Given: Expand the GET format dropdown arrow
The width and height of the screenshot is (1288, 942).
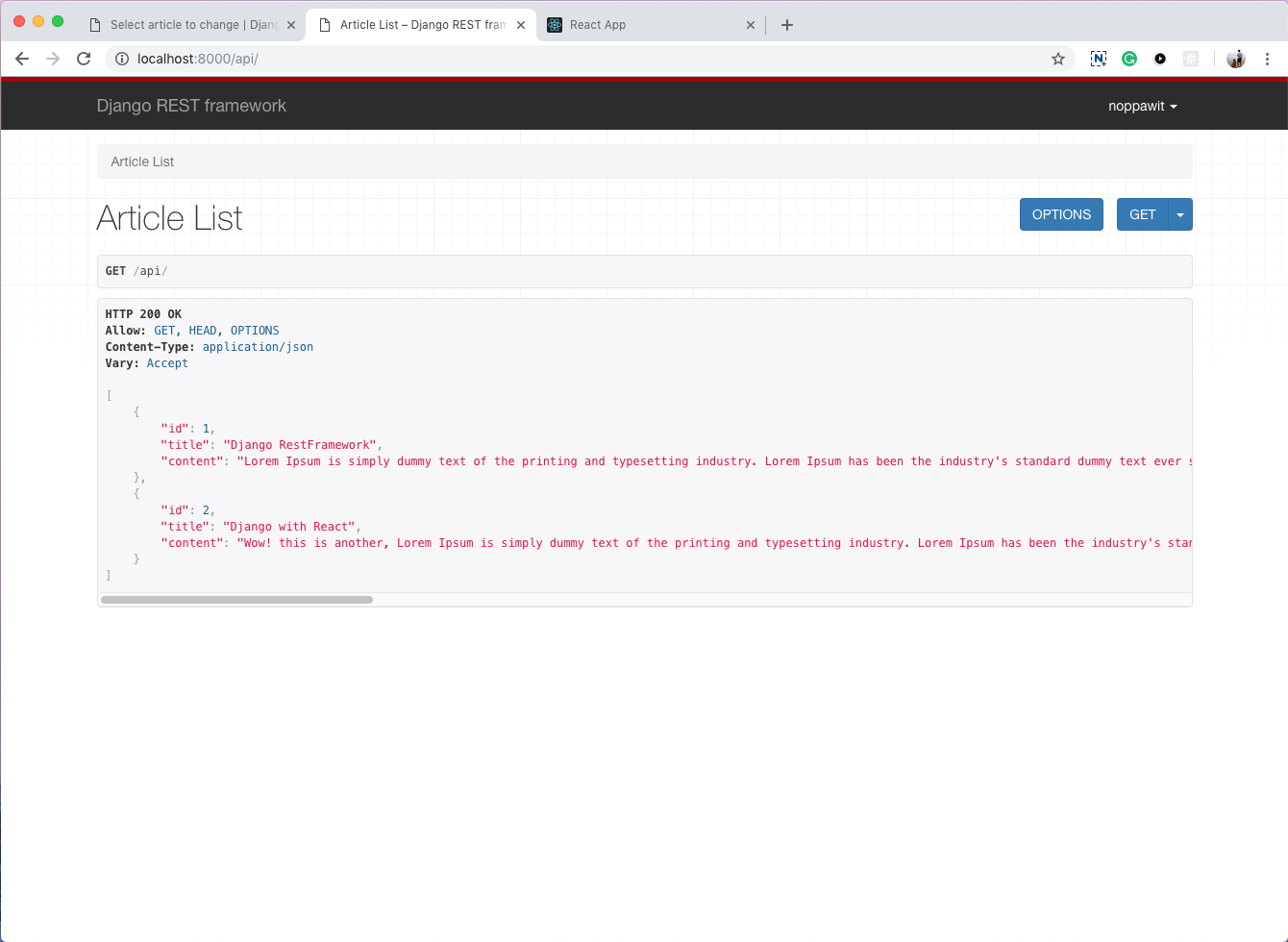Looking at the screenshot, I should [1180, 214].
